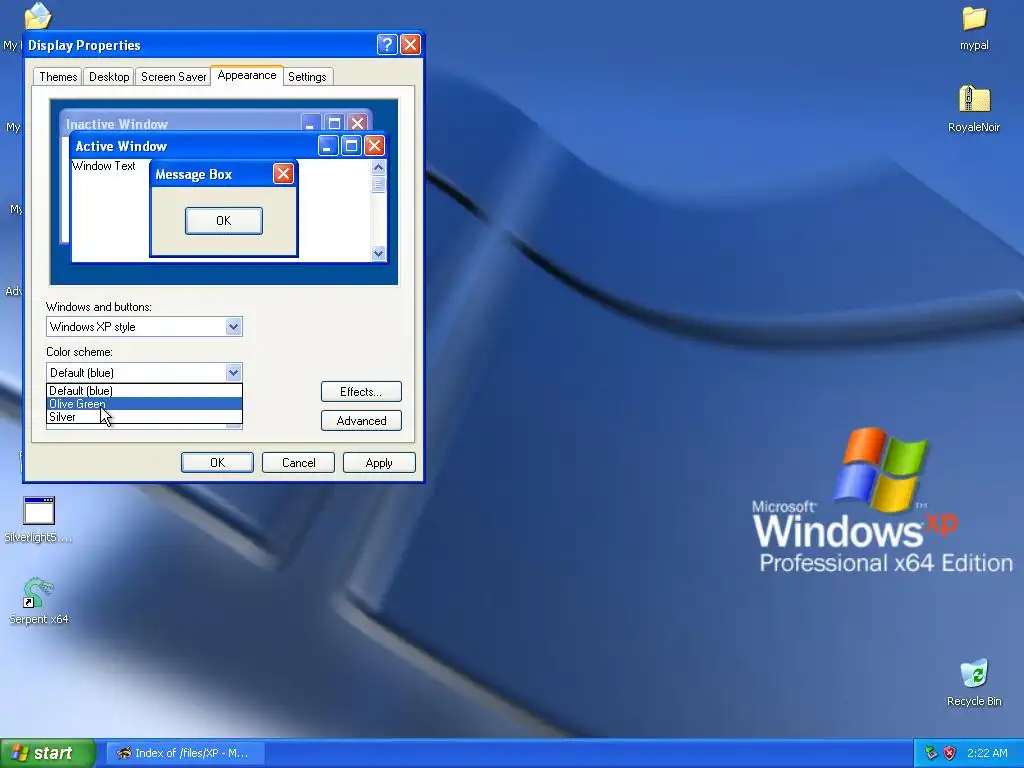Click the network connection tray icon

[x=931, y=753]
